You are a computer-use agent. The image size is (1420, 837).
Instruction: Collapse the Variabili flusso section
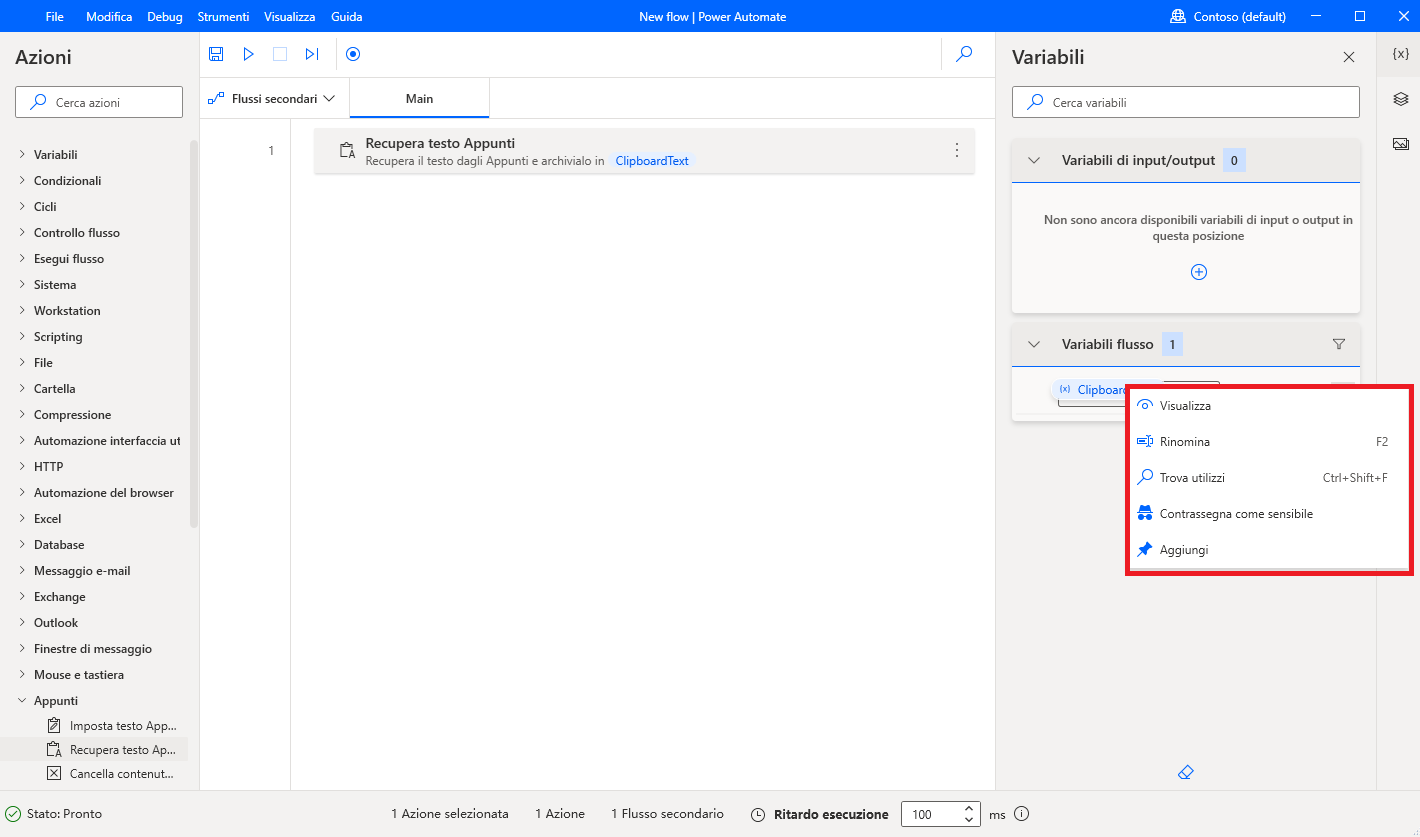pyautogui.click(x=1033, y=343)
